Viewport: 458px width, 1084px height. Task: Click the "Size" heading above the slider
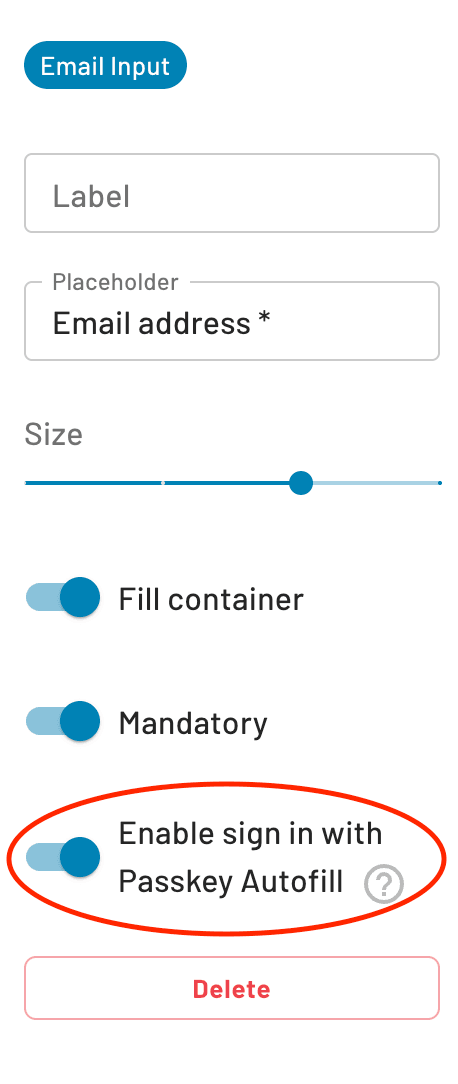53,434
